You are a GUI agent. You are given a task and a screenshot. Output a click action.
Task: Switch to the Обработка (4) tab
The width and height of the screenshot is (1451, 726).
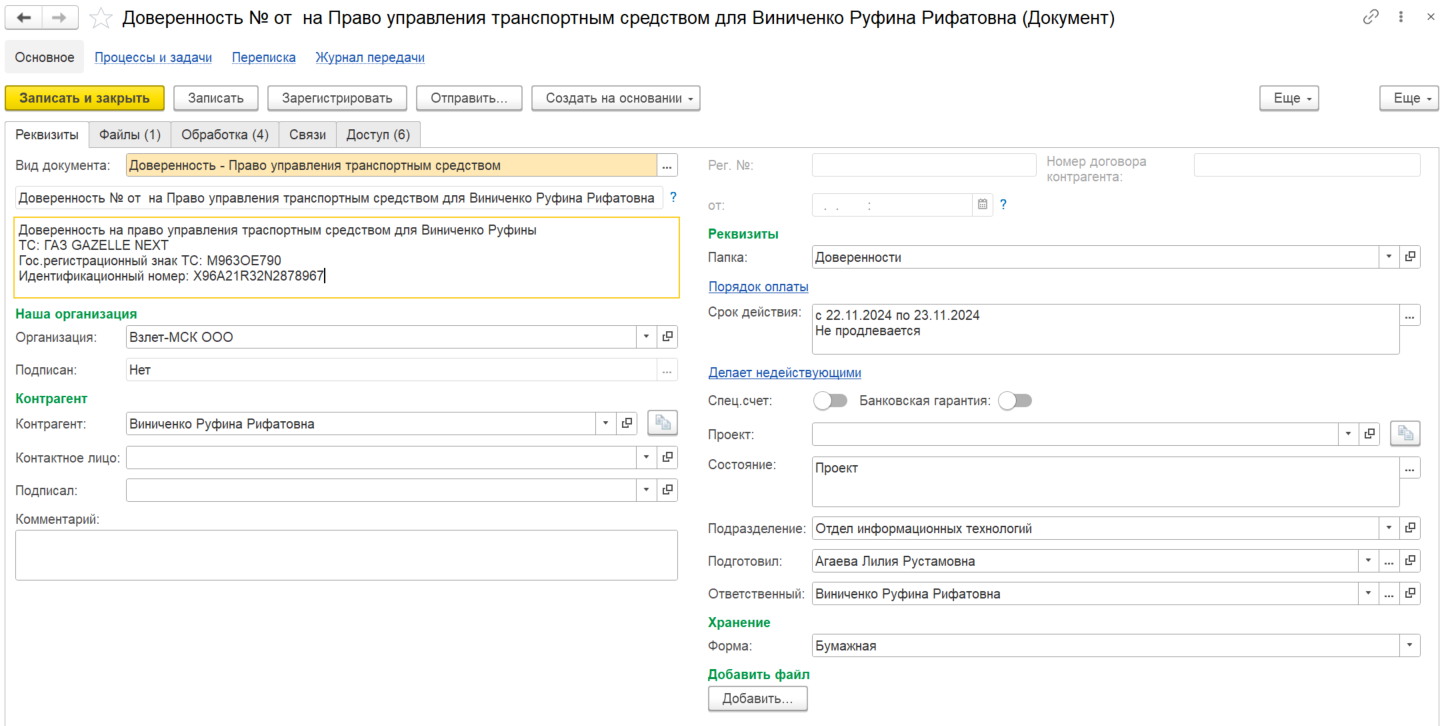click(225, 135)
